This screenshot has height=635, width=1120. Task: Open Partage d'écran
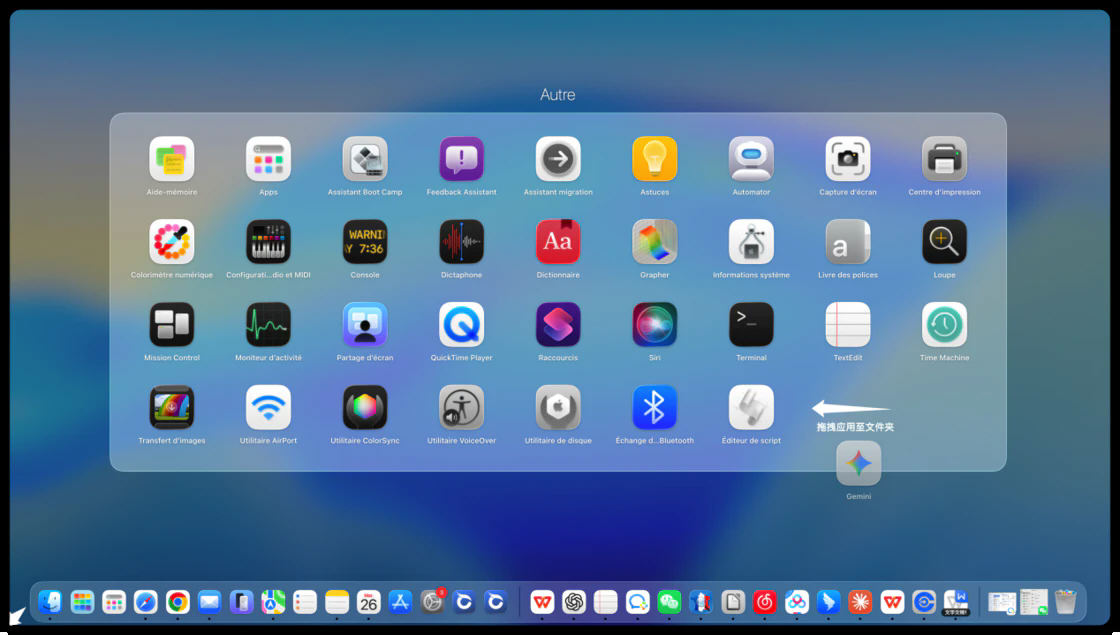pos(365,324)
